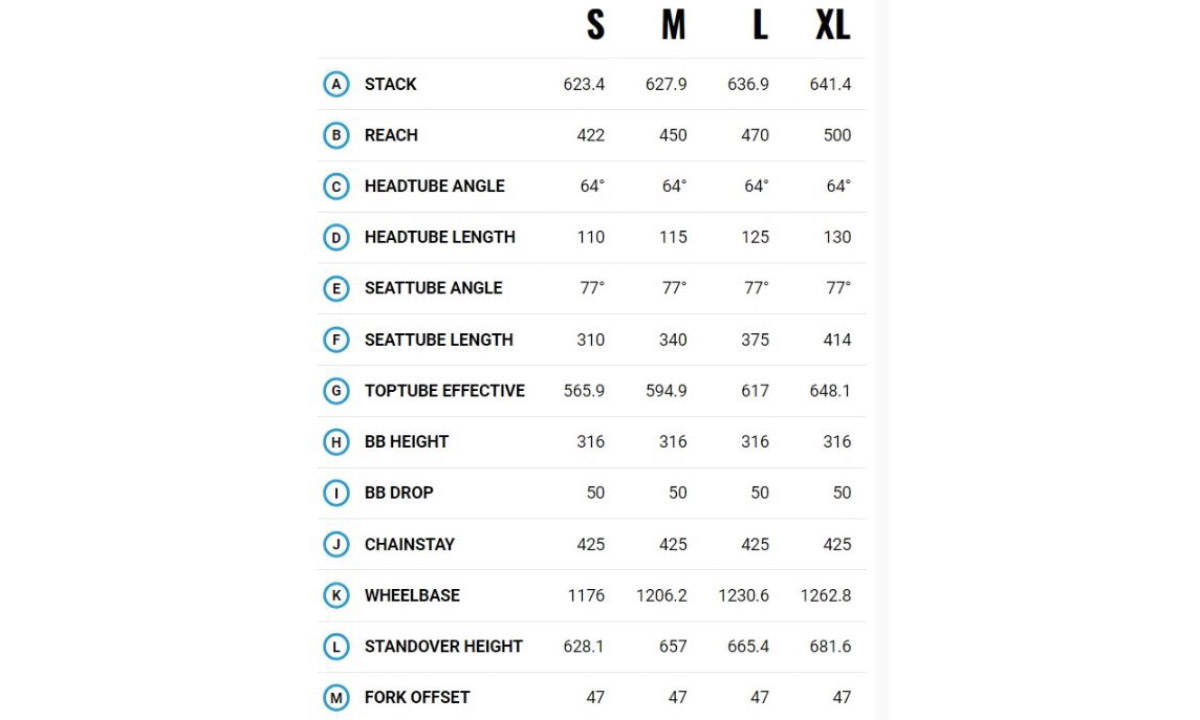Click the circled H BB Height icon

pos(336,442)
